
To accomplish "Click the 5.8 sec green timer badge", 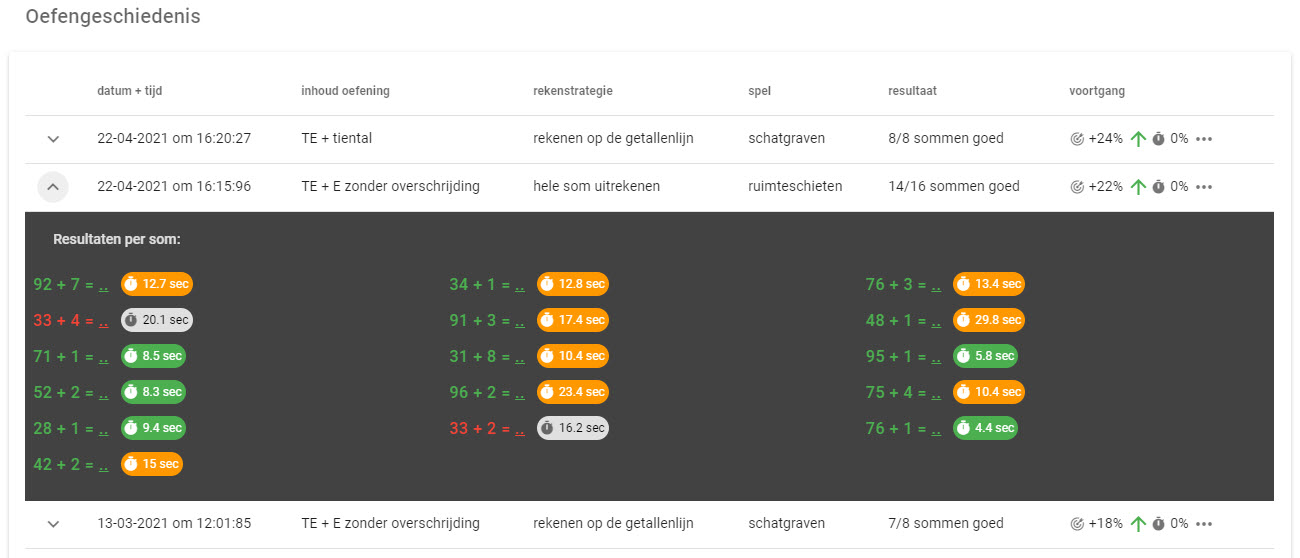I will pos(985,356).
